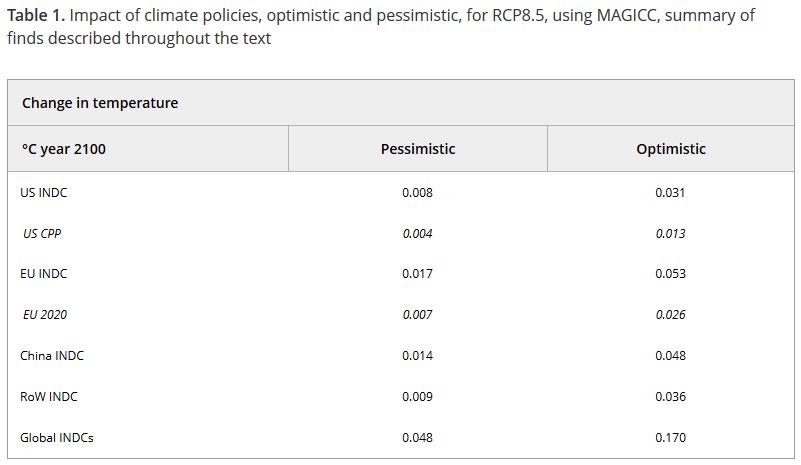
Task: Click the Table 1 caption text
Action: pos(380,27)
